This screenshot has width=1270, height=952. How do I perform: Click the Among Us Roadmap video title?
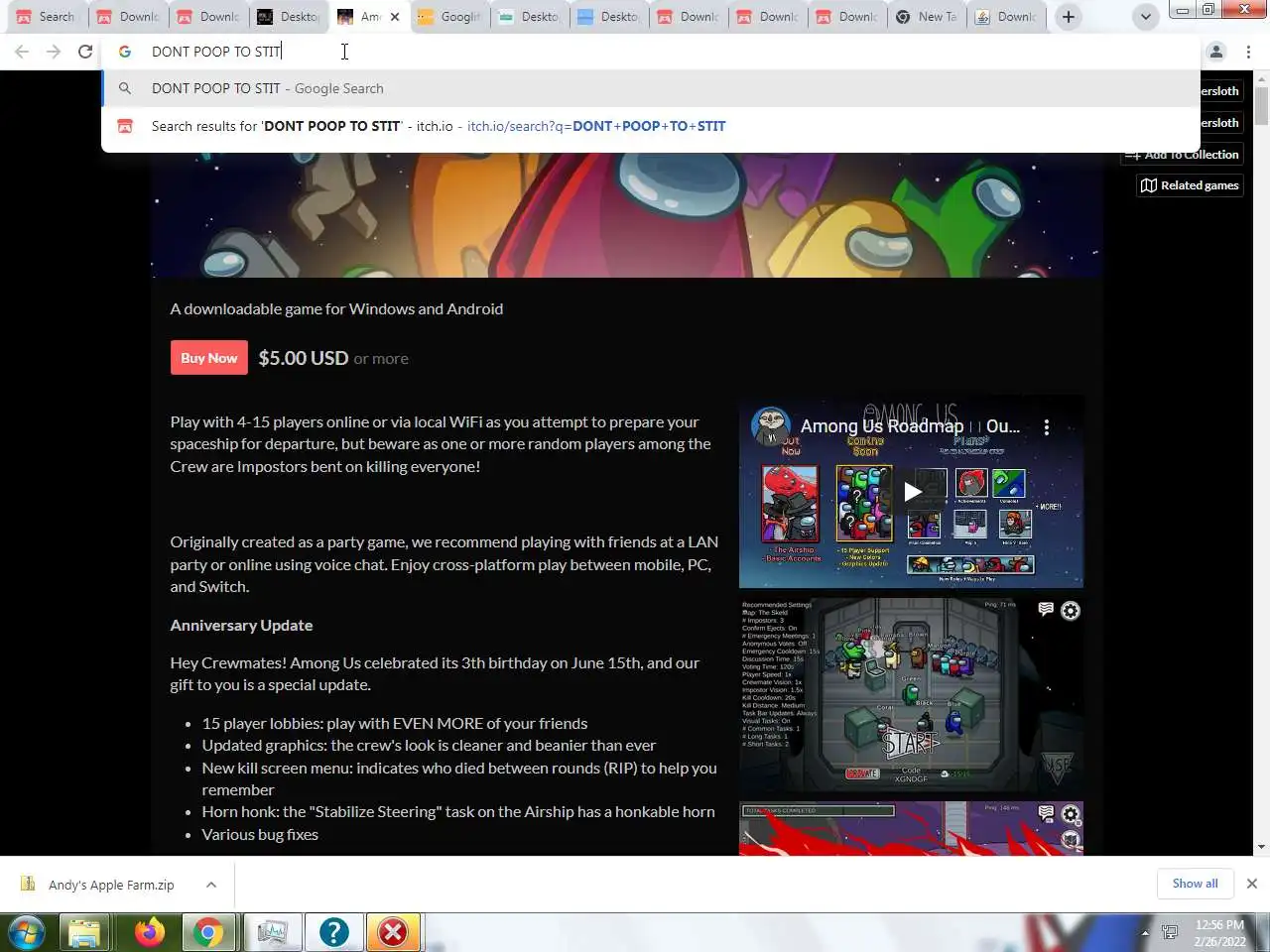pyautogui.click(x=910, y=426)
